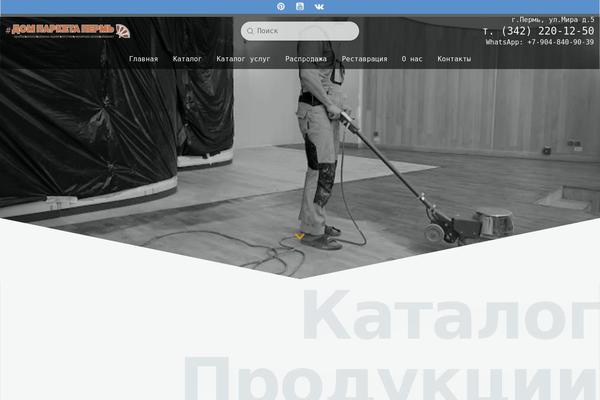Click the WhatsApp number +7-904-840-90-39
This screenshot has width=600, height=400.
(x=540, y=42)
